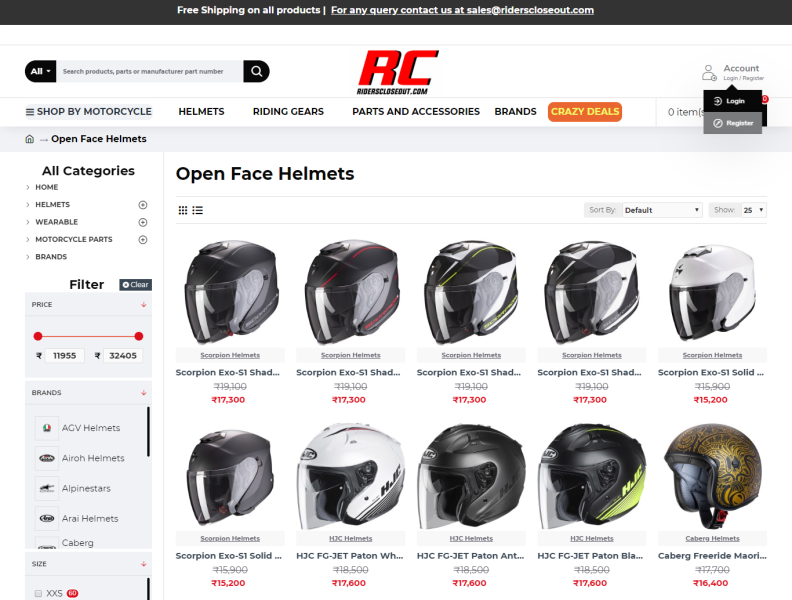Click hamburger icon beside Shop By Motorcycle
The image size is (792, 600).
tap(30, 112)
